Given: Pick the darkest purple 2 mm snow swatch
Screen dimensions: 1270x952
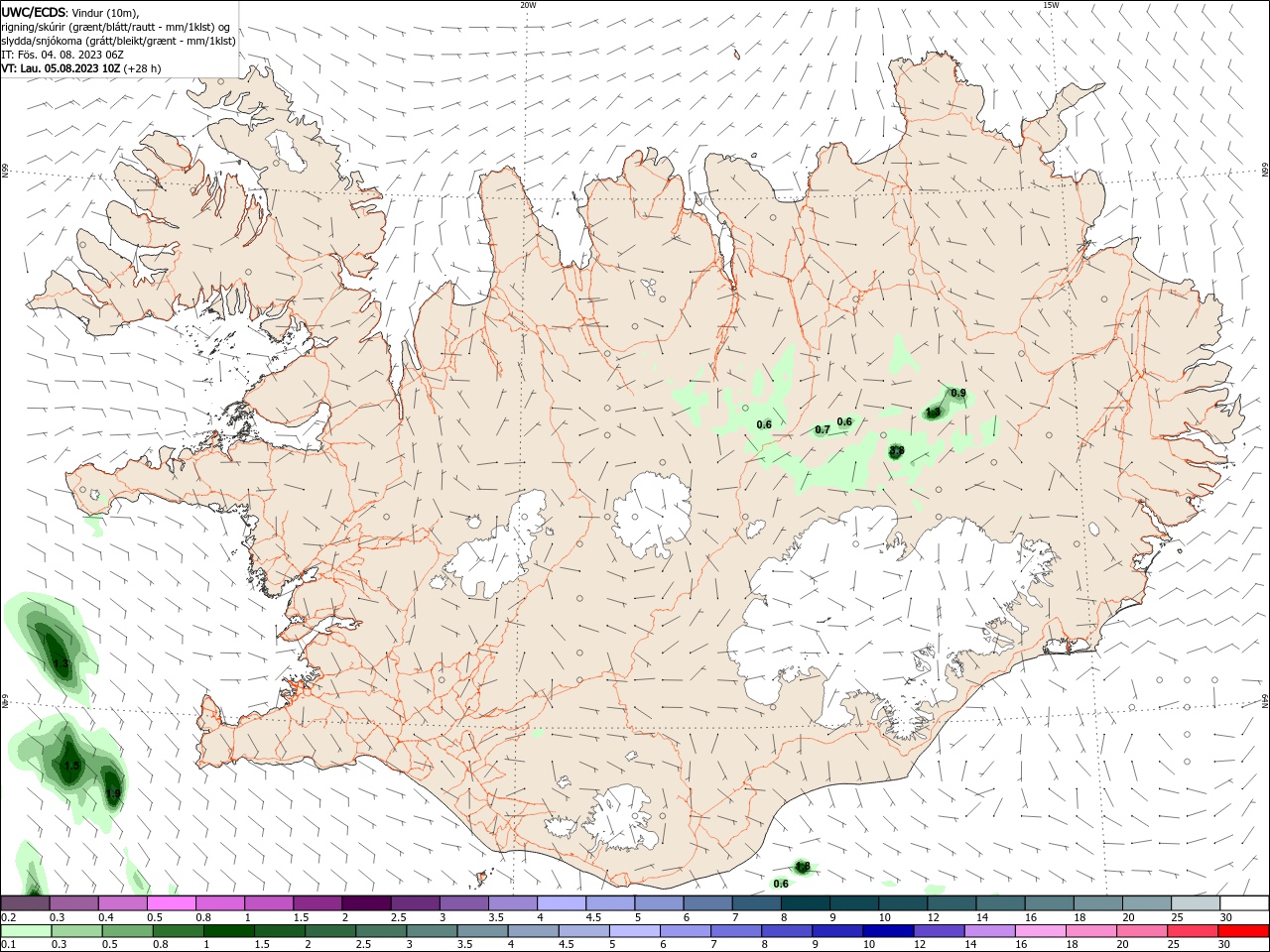Looking at the screenshot, I should [x=367, y=903].
